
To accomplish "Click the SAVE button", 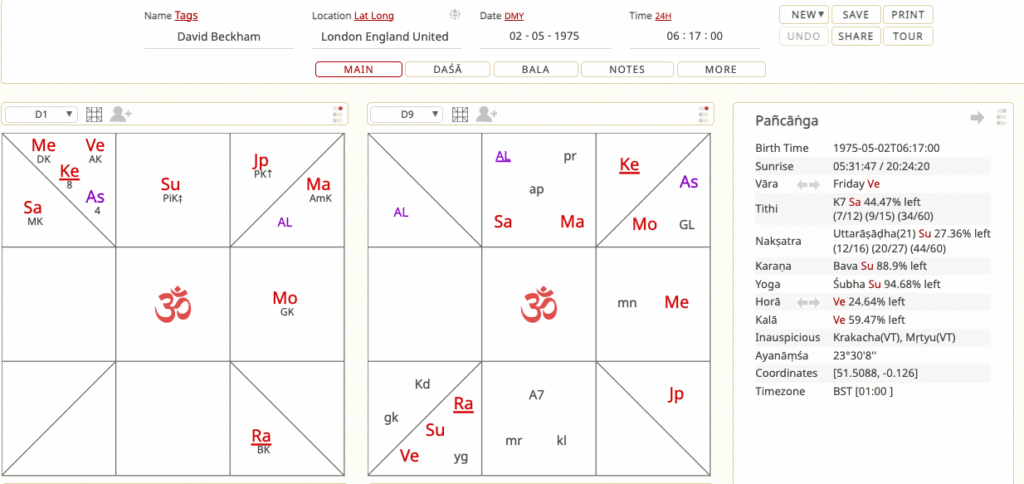I will click(855, 15).
